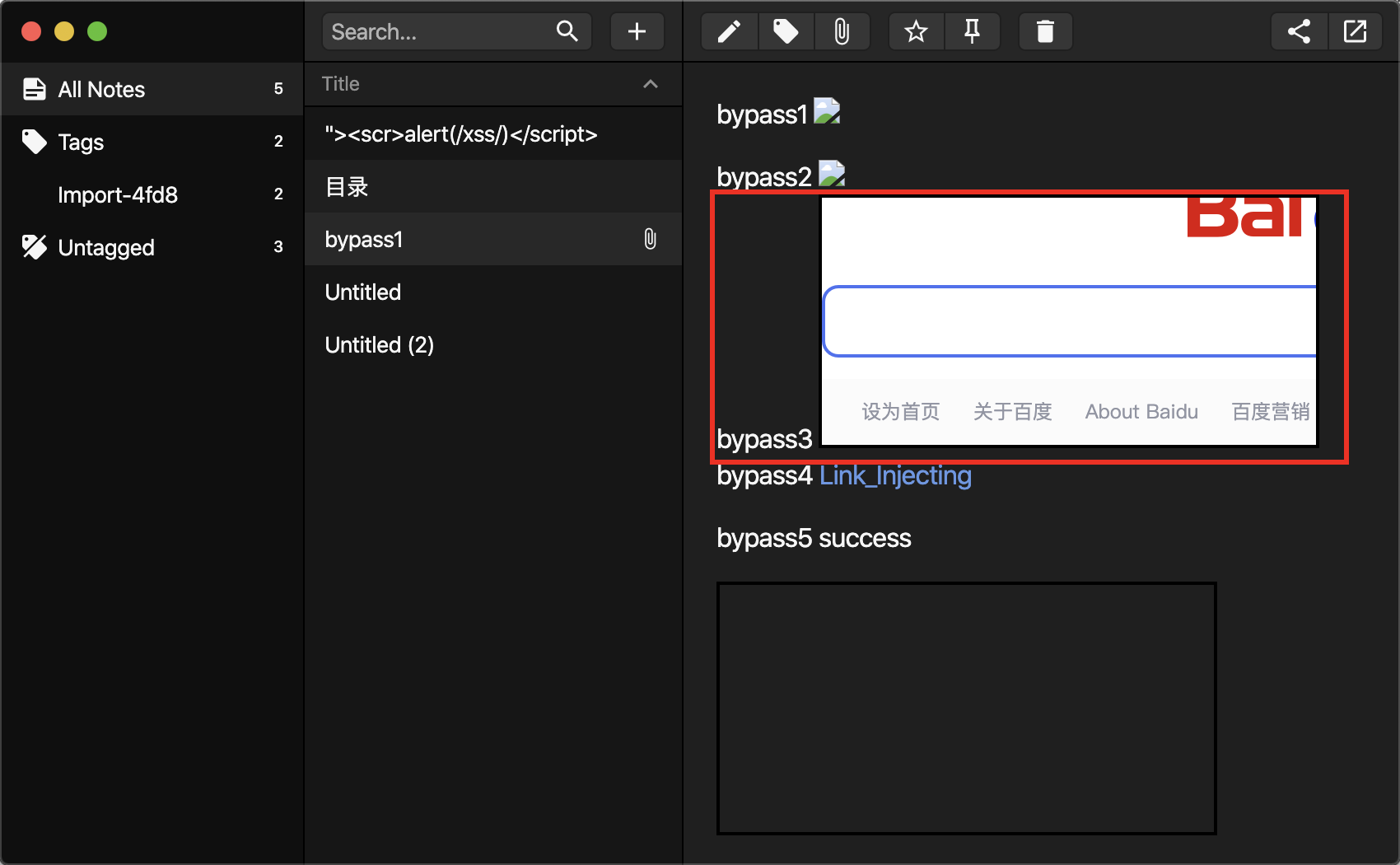This screenshot has height=865, width=1400.
Task: Attach a file using the paperclip icon
Action: click(x=842, y=31)
